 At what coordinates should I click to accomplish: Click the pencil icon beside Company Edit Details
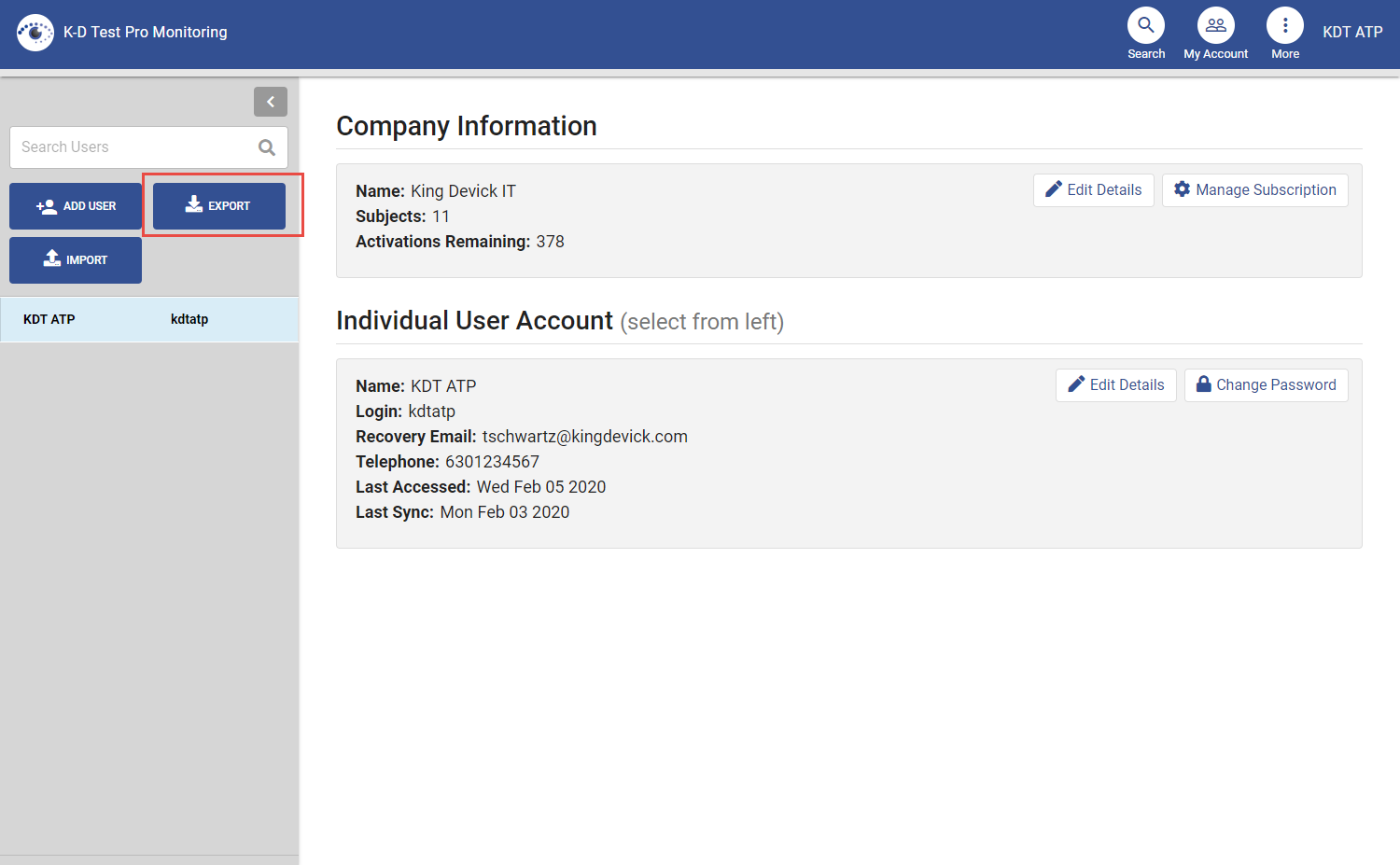1053,189
